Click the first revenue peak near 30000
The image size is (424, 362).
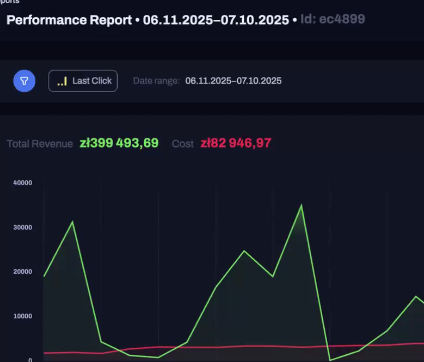pyautogui.click(x=72, y=222)
